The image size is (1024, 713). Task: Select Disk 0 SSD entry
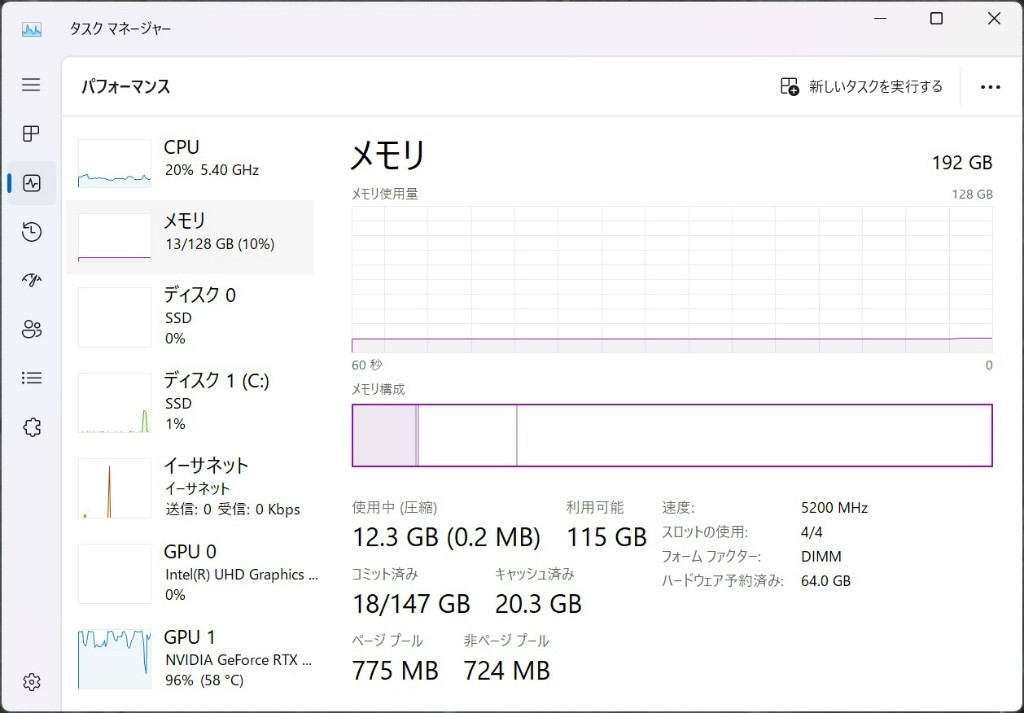click(190, 316)
